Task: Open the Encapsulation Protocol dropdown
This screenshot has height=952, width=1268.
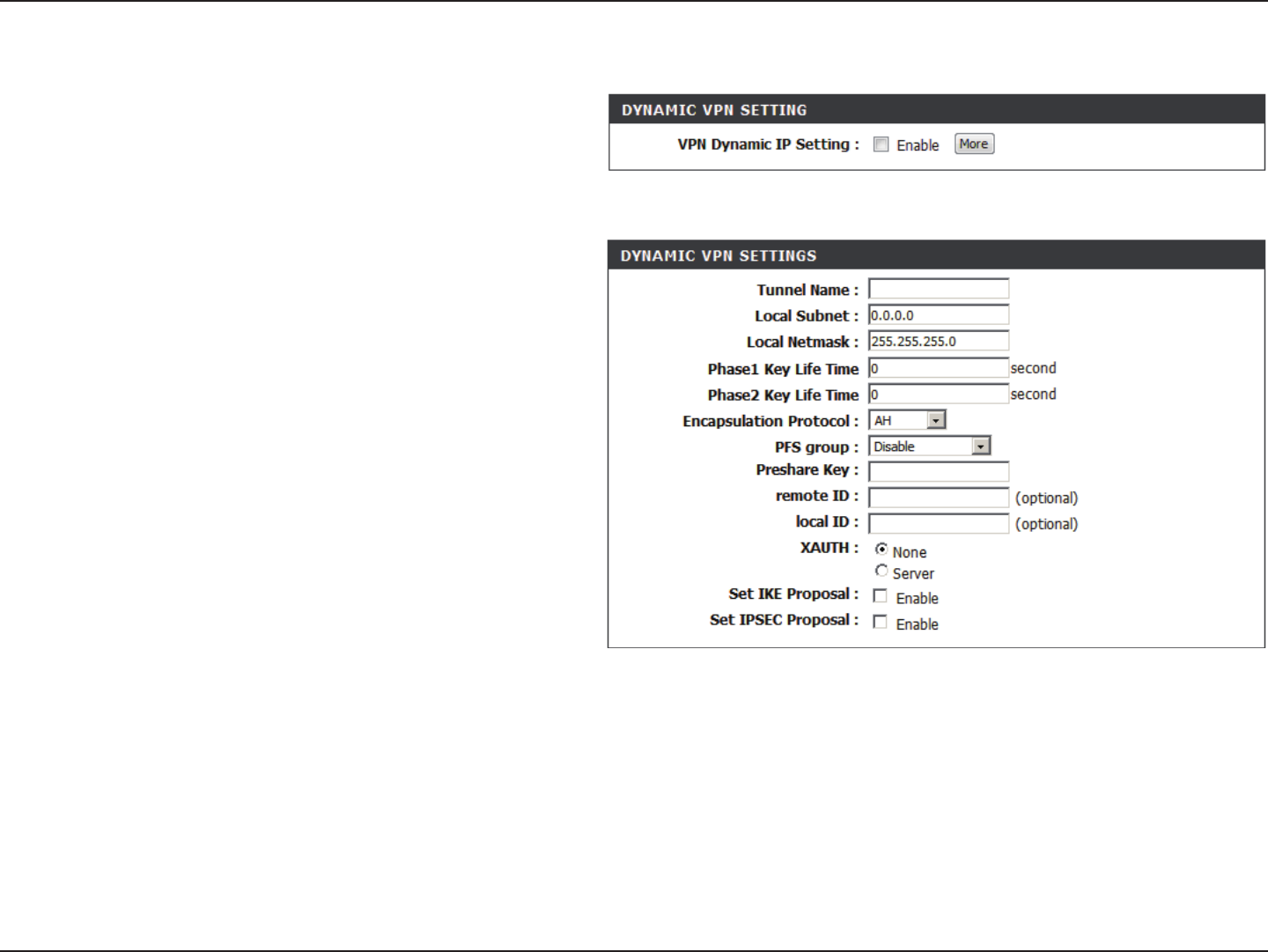Action: pos(907,420)
